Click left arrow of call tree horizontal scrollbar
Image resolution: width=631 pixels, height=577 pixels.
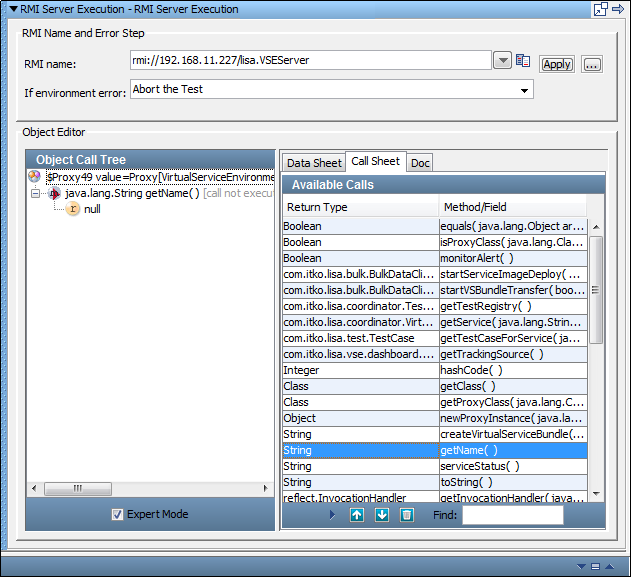click(34, 488)
